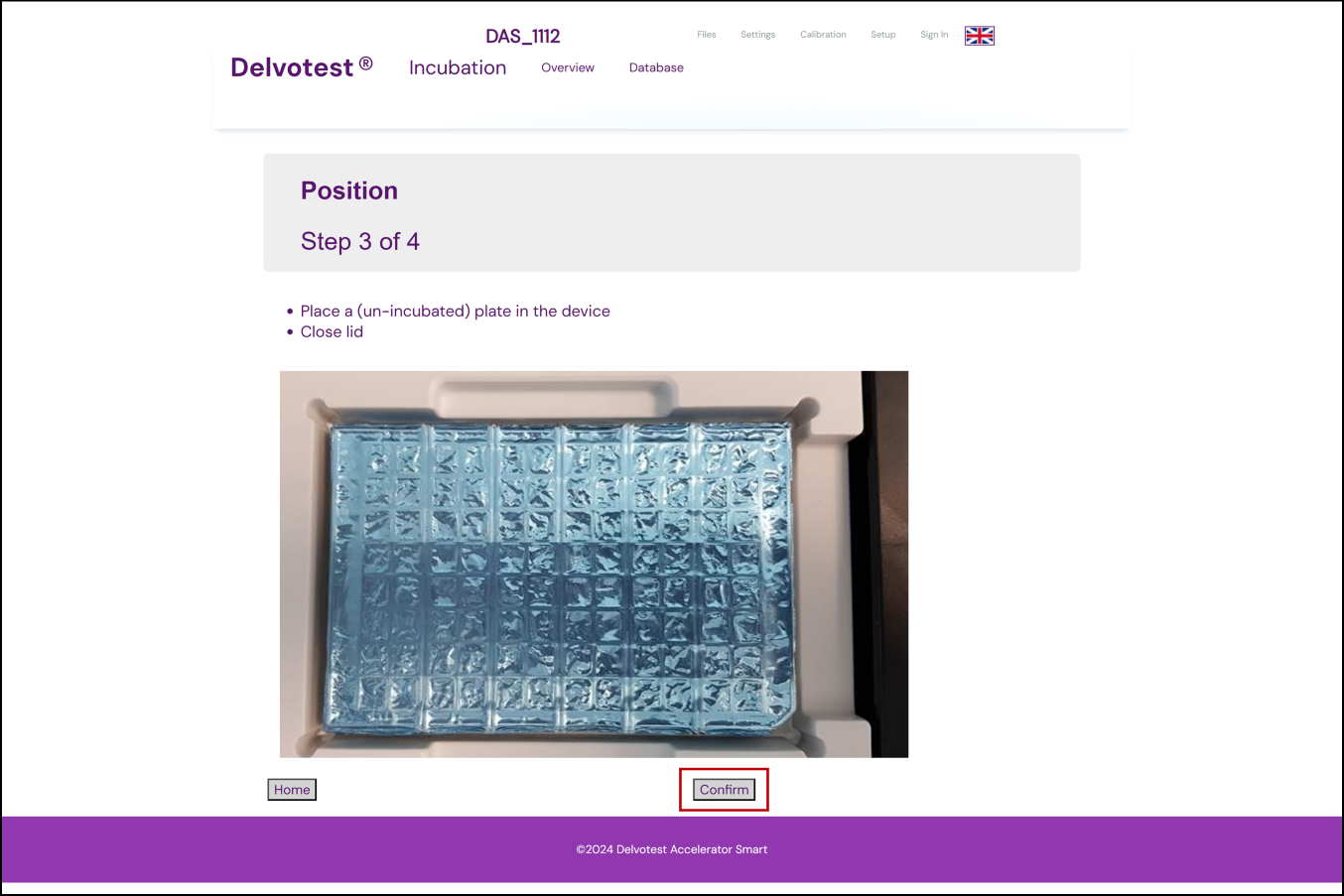
Task: Go to the Calibration link
Action: click(x=823, y=35)
